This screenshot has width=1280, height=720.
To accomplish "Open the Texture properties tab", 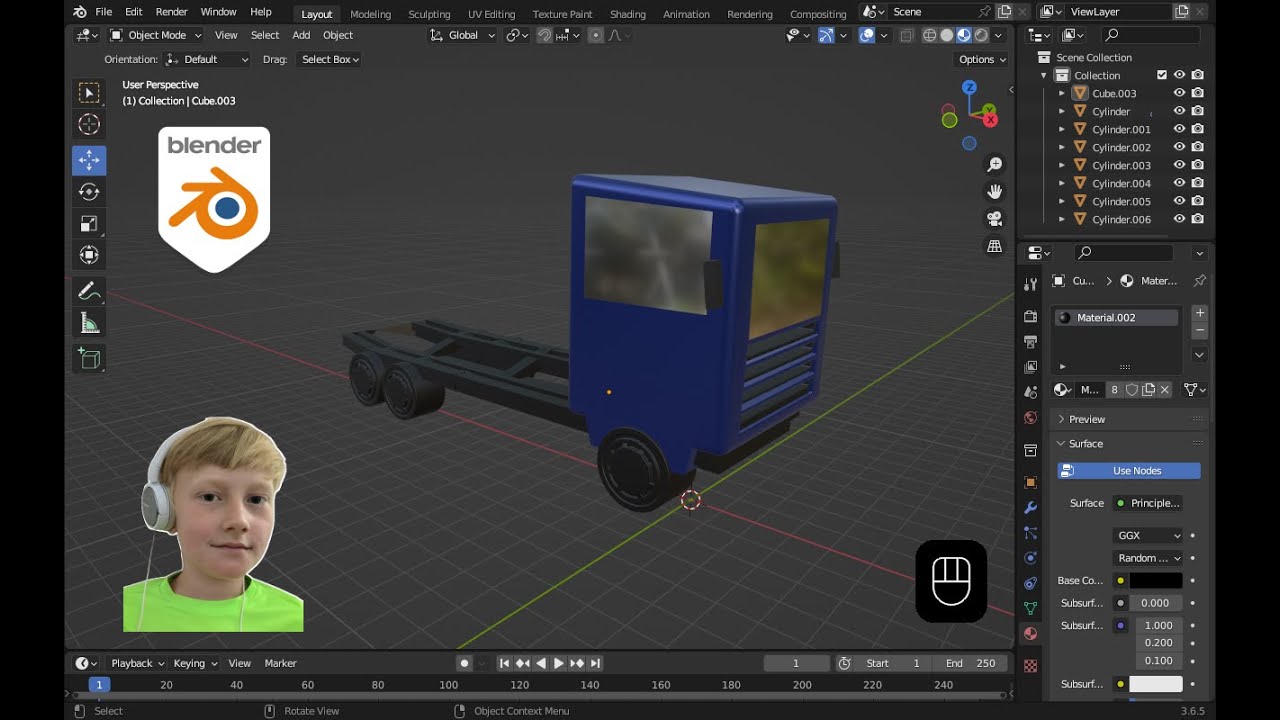I will (x=1030, y=665).
